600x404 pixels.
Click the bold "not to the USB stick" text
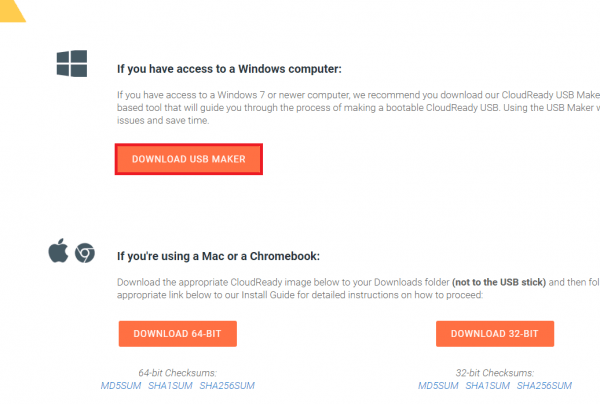(499, 282)
